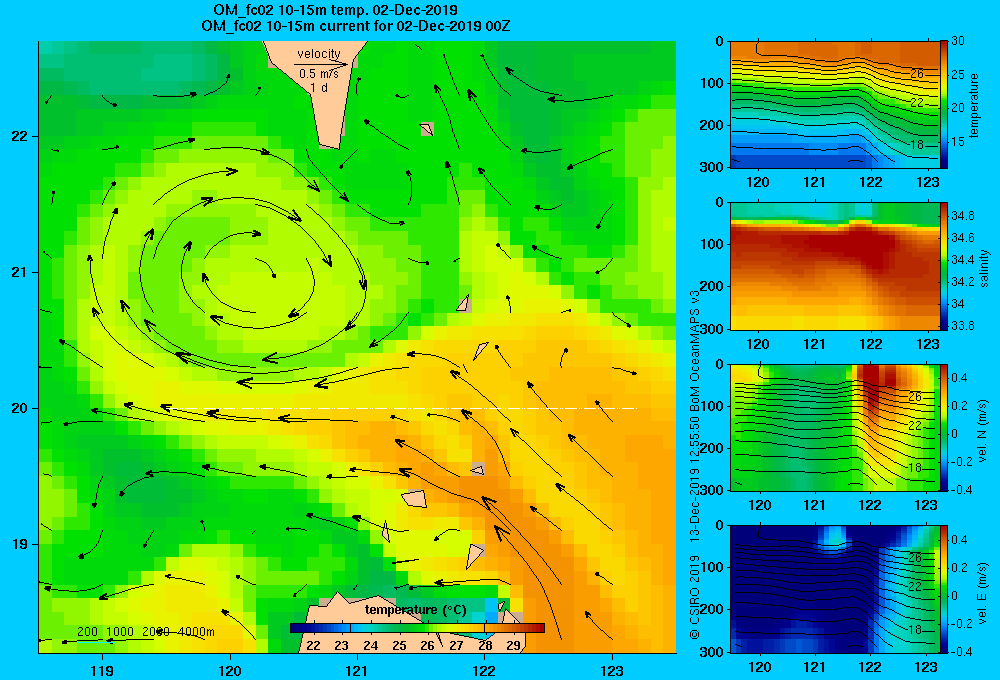Click the '200 1000 2000 4000m' depth contour legend
Screen dimensions: 1000x680
coord(146,632)
